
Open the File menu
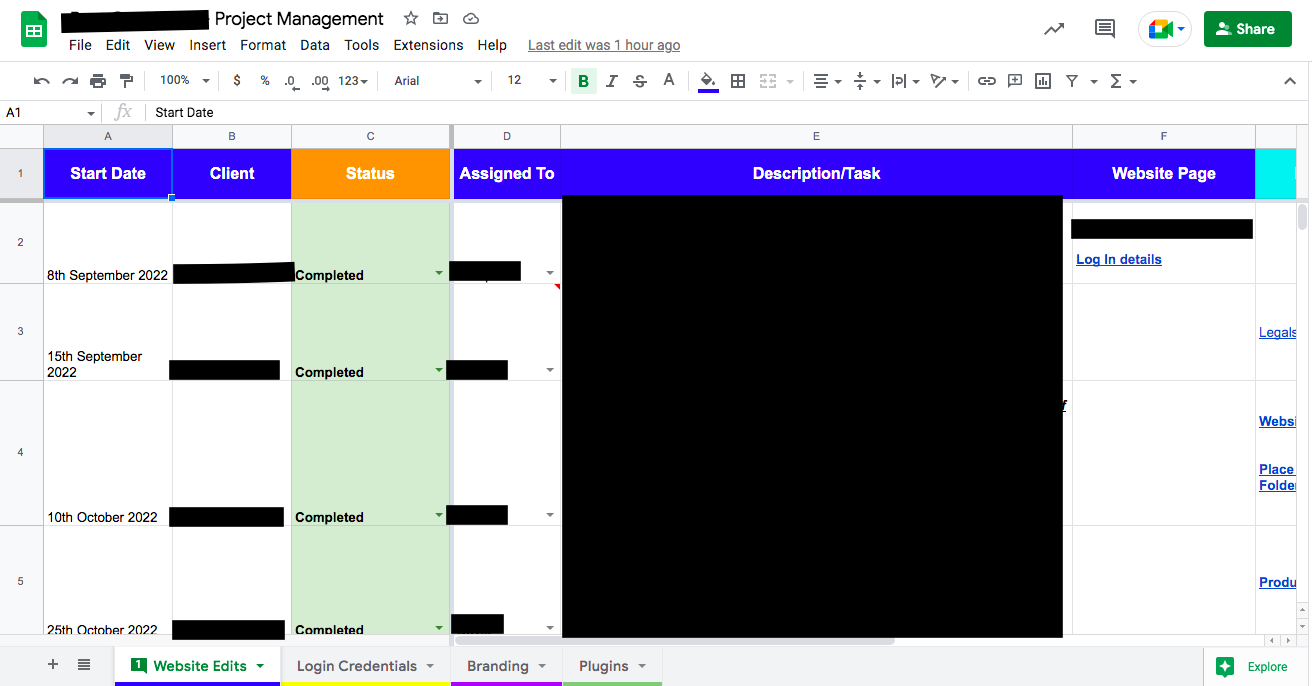[80, 45]
